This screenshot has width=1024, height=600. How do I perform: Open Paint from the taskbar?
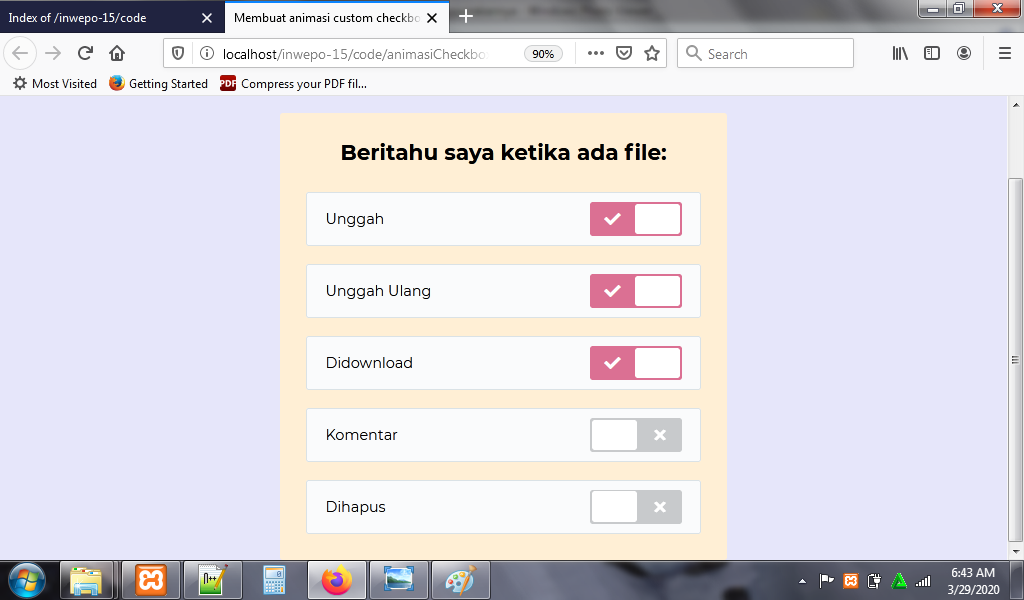tap(460, 580)
